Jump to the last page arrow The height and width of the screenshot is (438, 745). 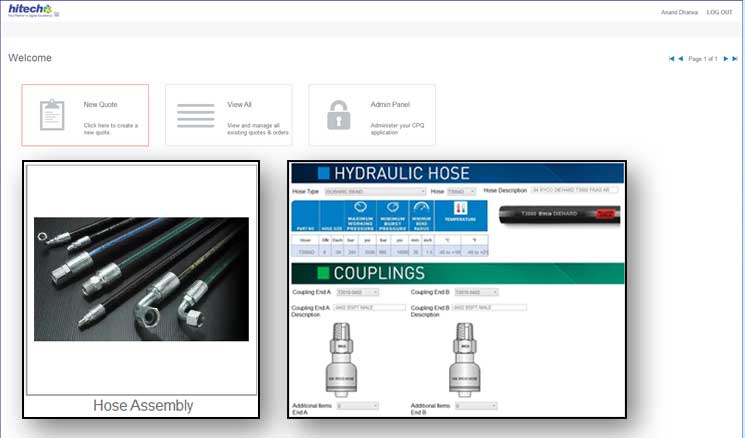pos(736,59)
